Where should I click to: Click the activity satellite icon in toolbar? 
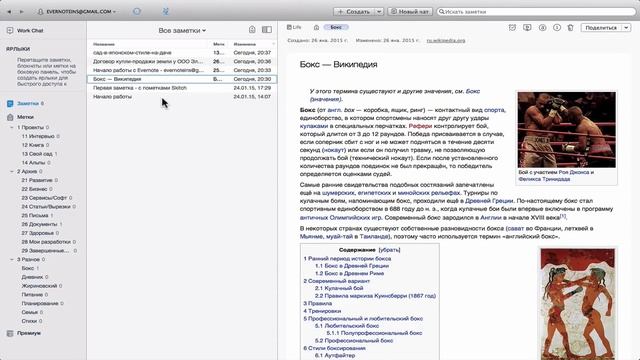(165, 11)
